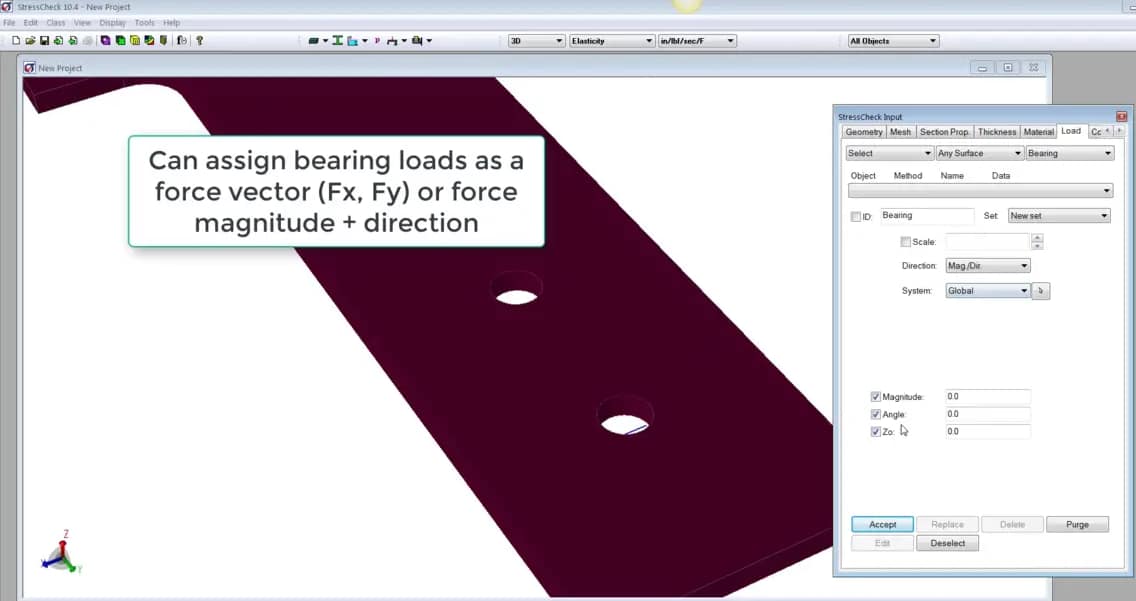Click the Help question mark icon

pos(199,40)
